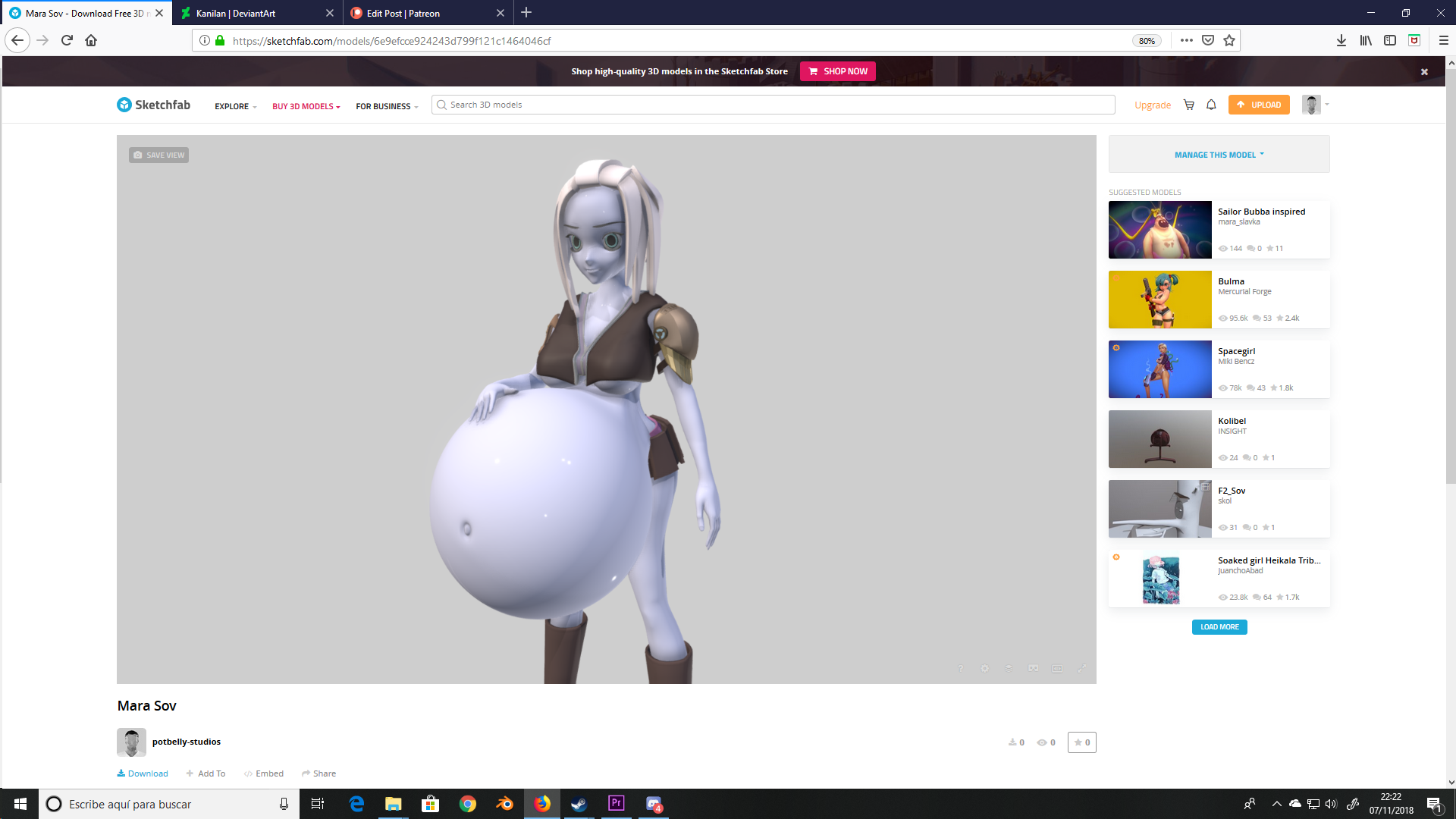Open Adobe Premiere from the taskbar

click(617, 804)
